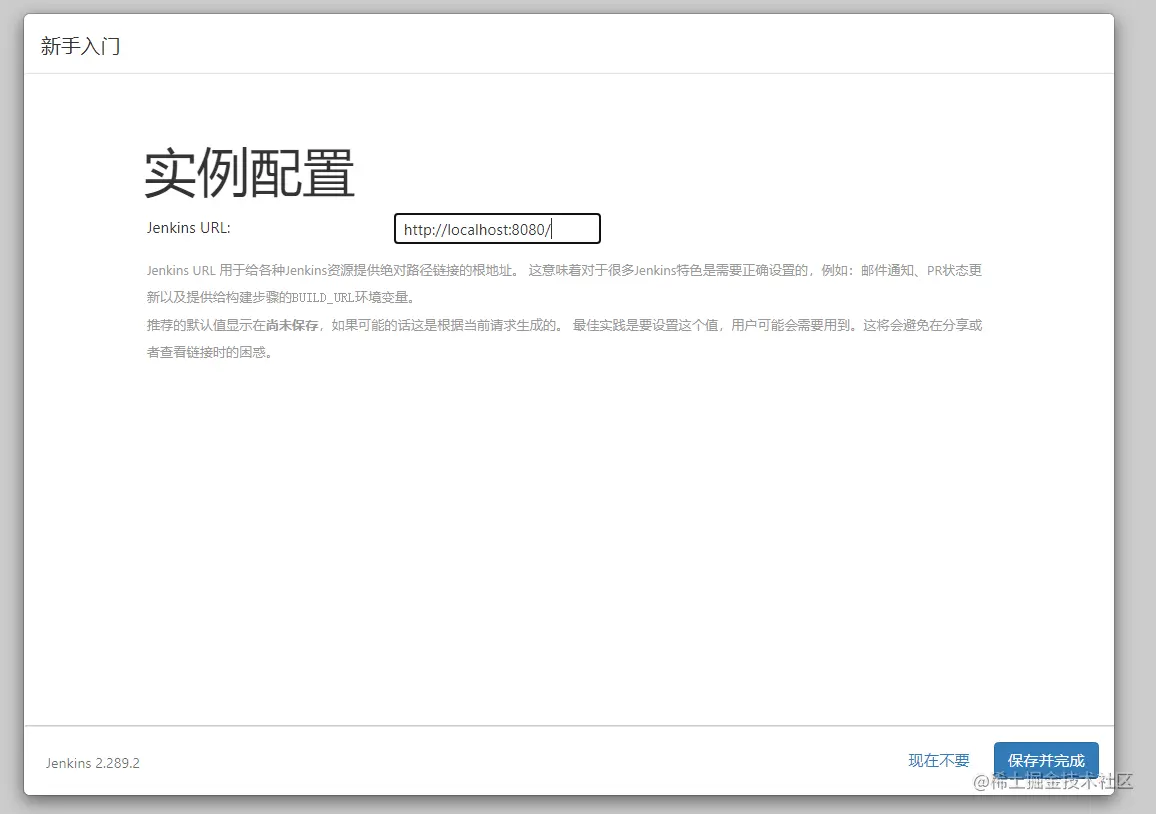Click the 新手入门 header title

[x=80, y=46]
